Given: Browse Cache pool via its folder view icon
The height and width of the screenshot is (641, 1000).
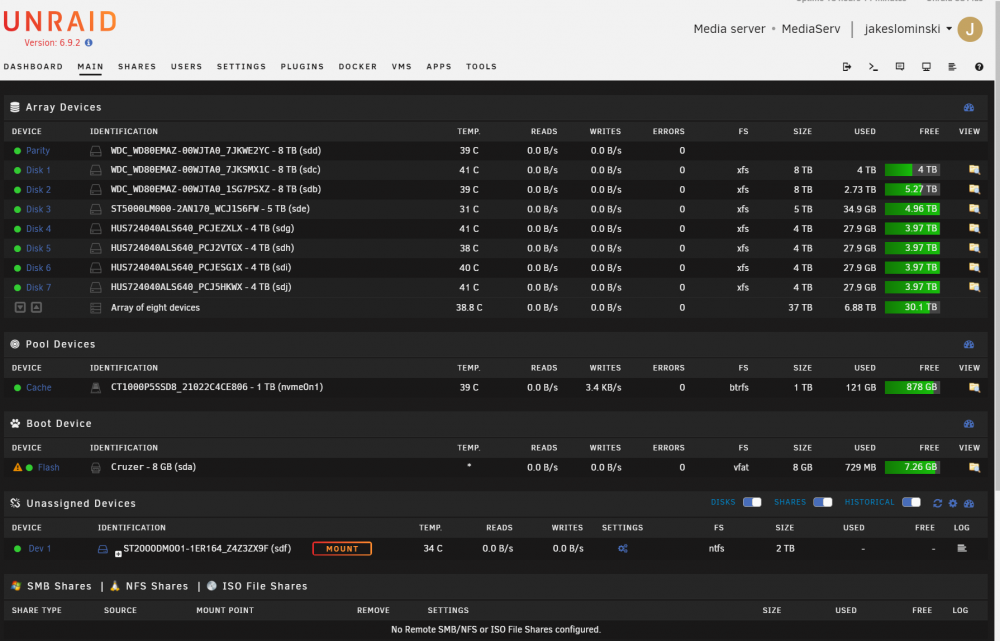Looking at the screenshot, I should pos(974,387).
